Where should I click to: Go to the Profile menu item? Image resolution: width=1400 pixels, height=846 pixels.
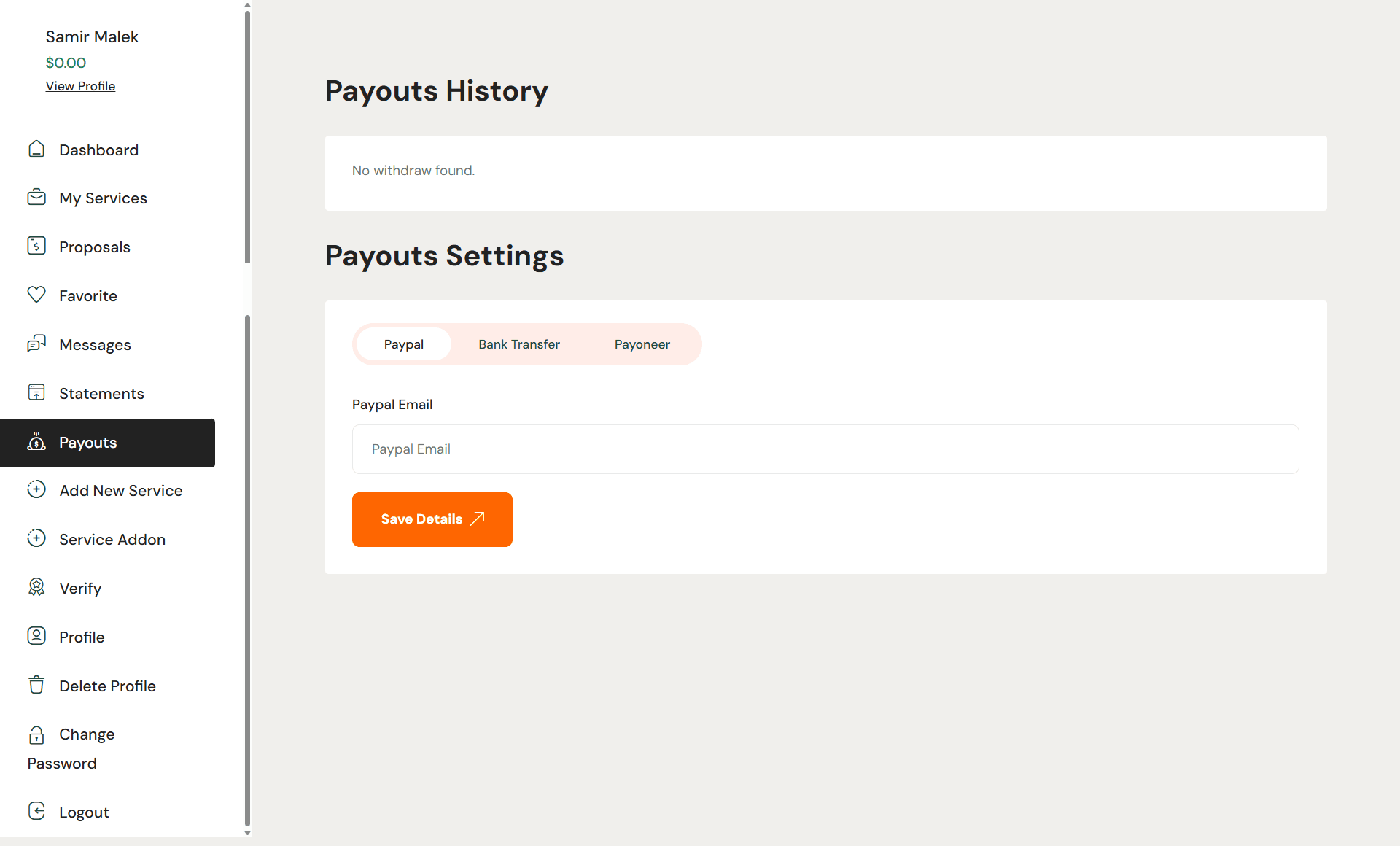(x=82, y=637)
